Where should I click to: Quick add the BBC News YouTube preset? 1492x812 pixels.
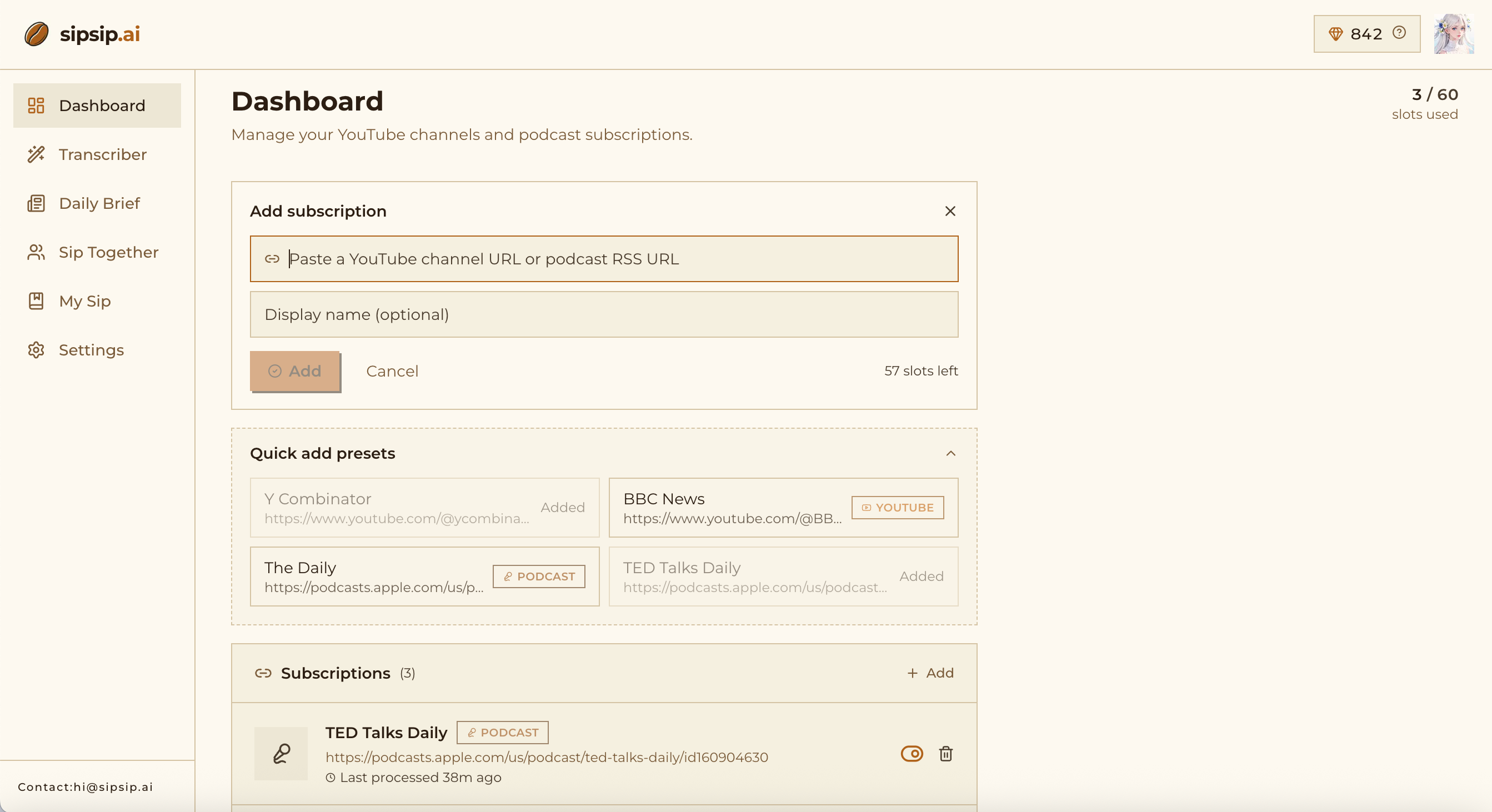(x=783, y=507)
